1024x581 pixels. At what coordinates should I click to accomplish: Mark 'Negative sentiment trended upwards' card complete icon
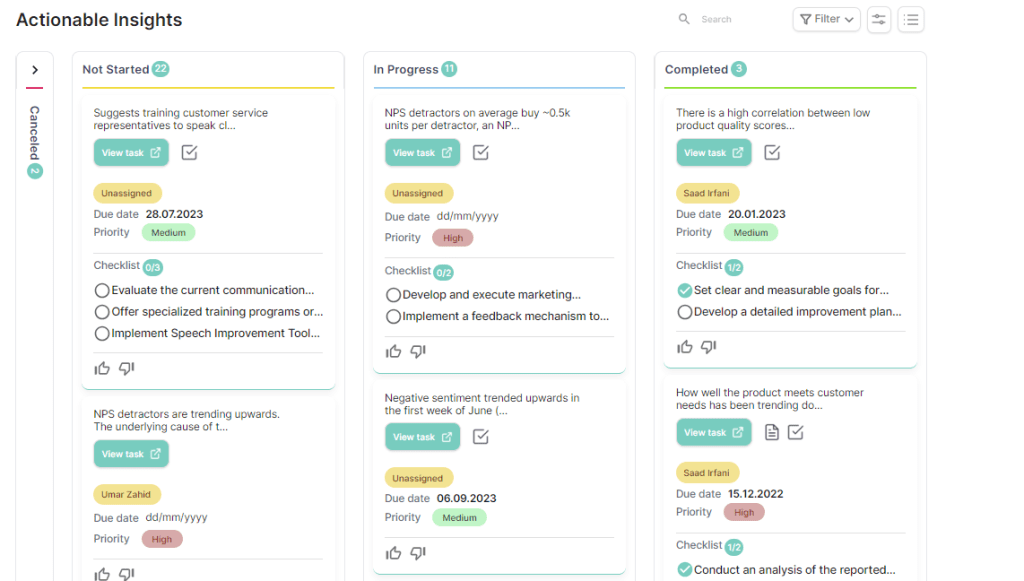(x=481, y=437)
